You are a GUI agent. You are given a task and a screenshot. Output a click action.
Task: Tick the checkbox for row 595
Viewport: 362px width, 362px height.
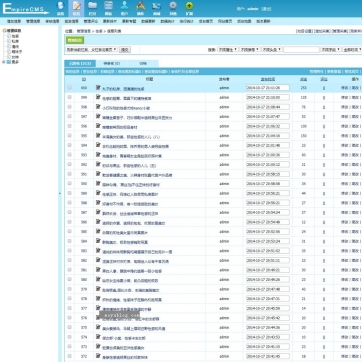point(69,135)
